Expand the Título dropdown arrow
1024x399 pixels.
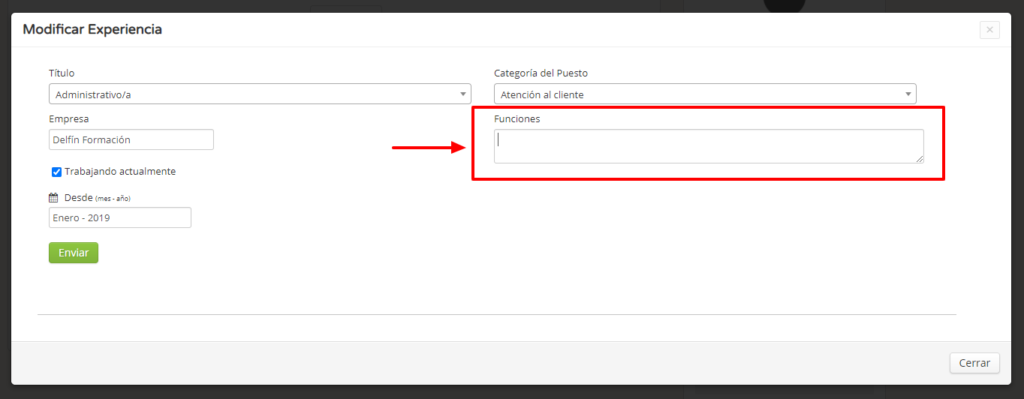click(463, 94)
